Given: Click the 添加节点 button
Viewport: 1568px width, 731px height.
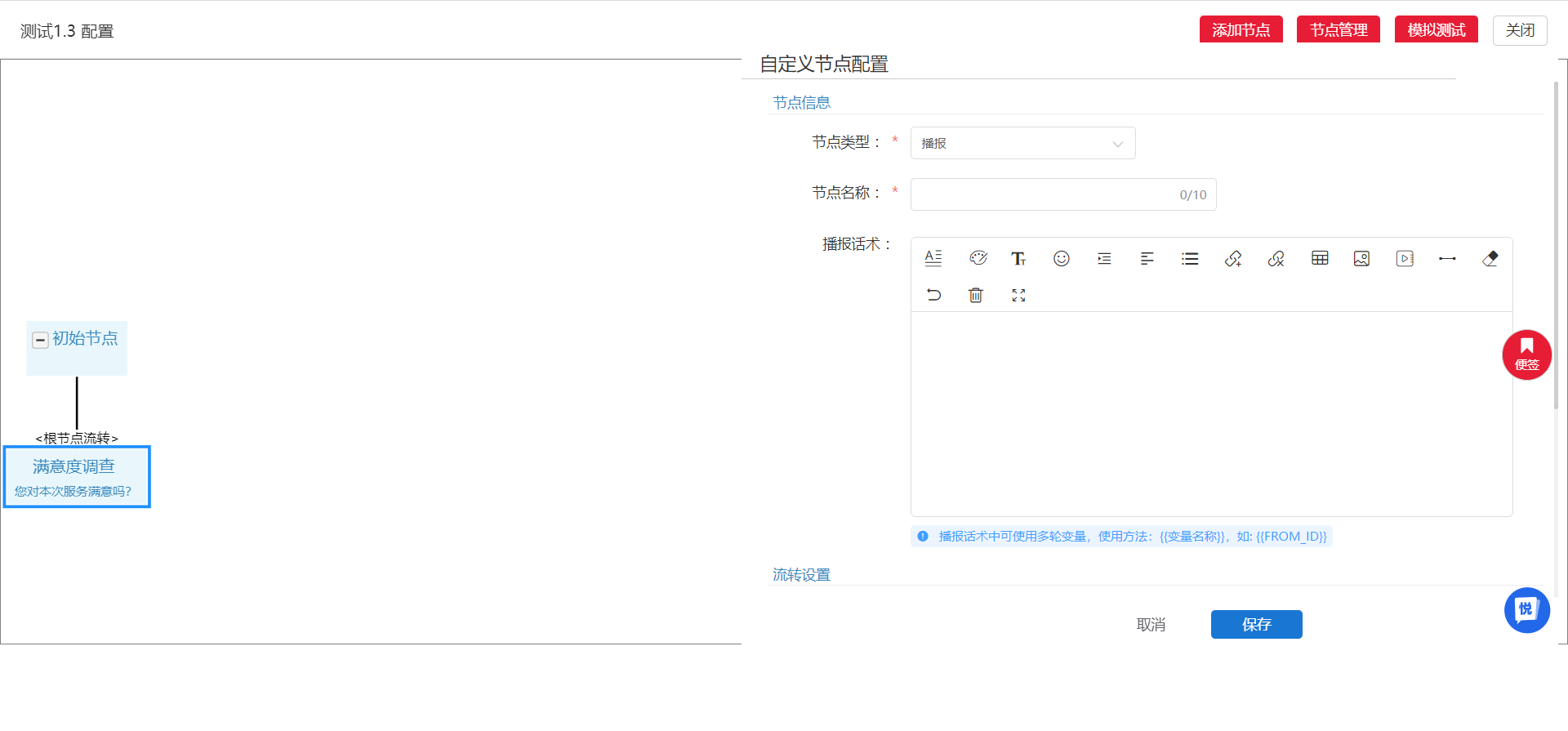Looking at the screenshot, I should (1241, 30).
